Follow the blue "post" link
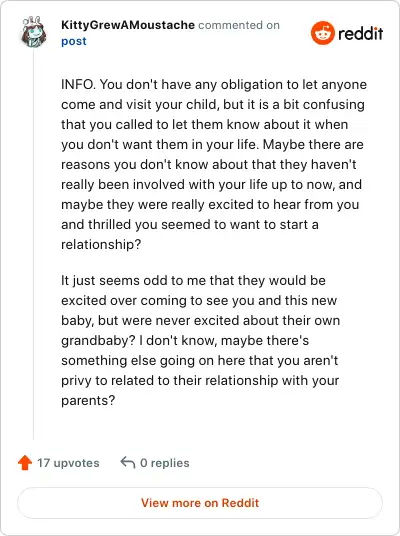Screen dimensions: 400x536 (74, 41)
